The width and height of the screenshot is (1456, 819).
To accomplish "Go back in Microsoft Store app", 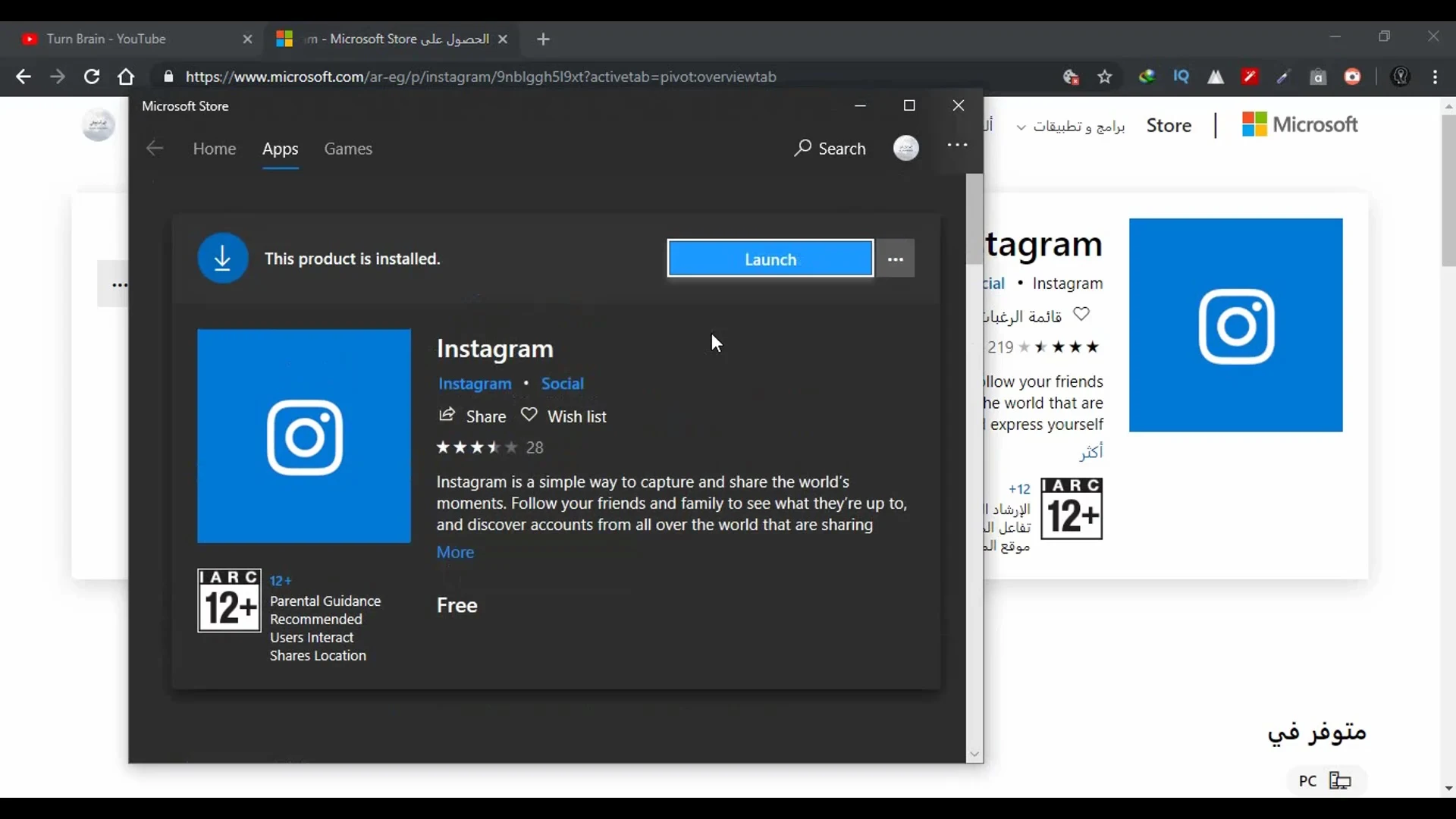I will [x=155, y=149].
